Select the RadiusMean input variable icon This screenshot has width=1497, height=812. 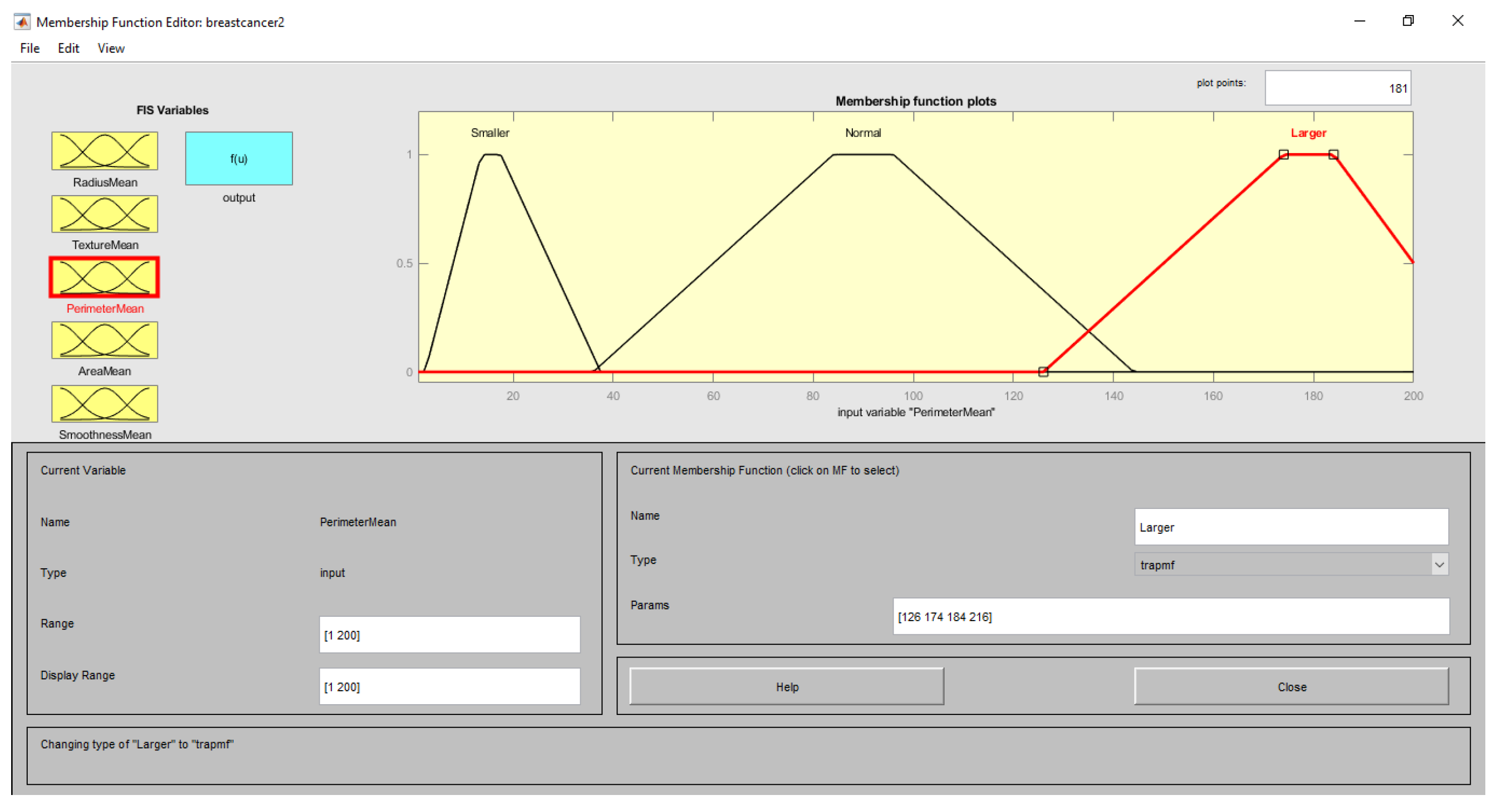coord(104,151)
